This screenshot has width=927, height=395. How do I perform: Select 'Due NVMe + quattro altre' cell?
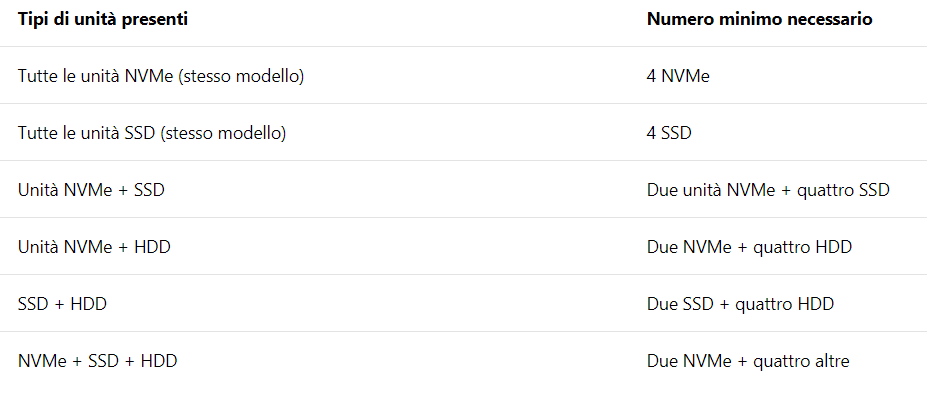tap(748, 361)
